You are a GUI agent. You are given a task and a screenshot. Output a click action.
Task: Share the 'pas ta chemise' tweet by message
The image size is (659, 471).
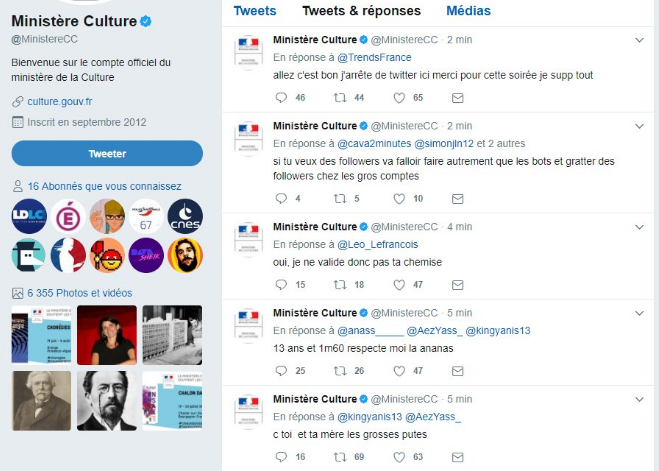pyautogui.click(x=458, y=285)
